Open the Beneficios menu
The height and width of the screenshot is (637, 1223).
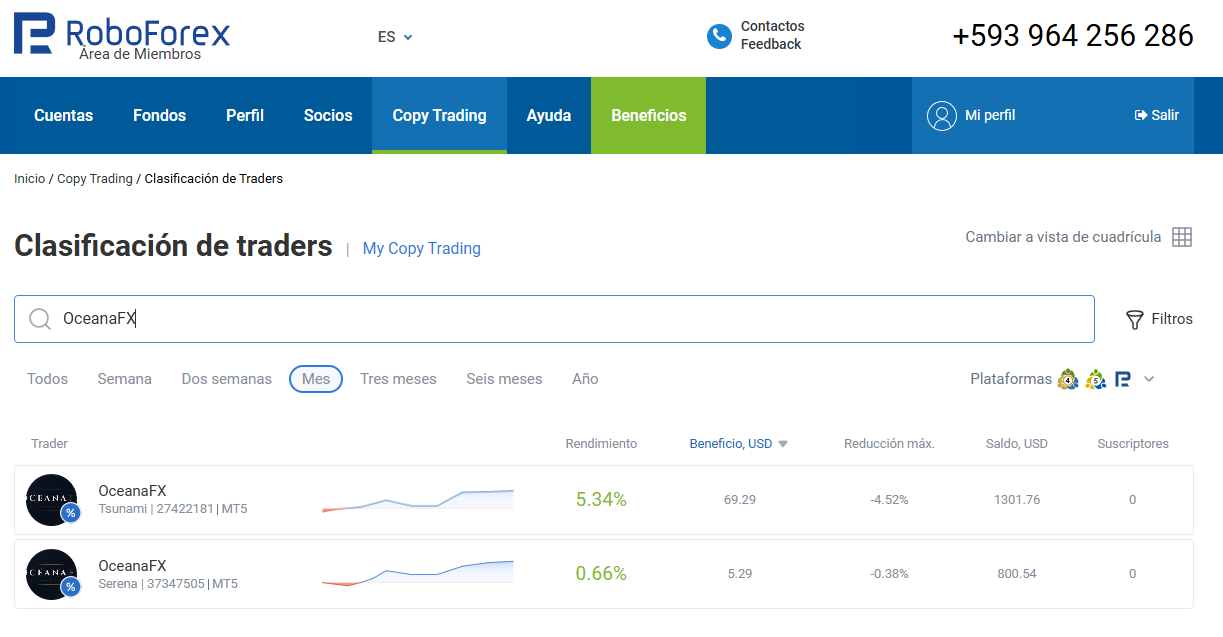[649, 116]
